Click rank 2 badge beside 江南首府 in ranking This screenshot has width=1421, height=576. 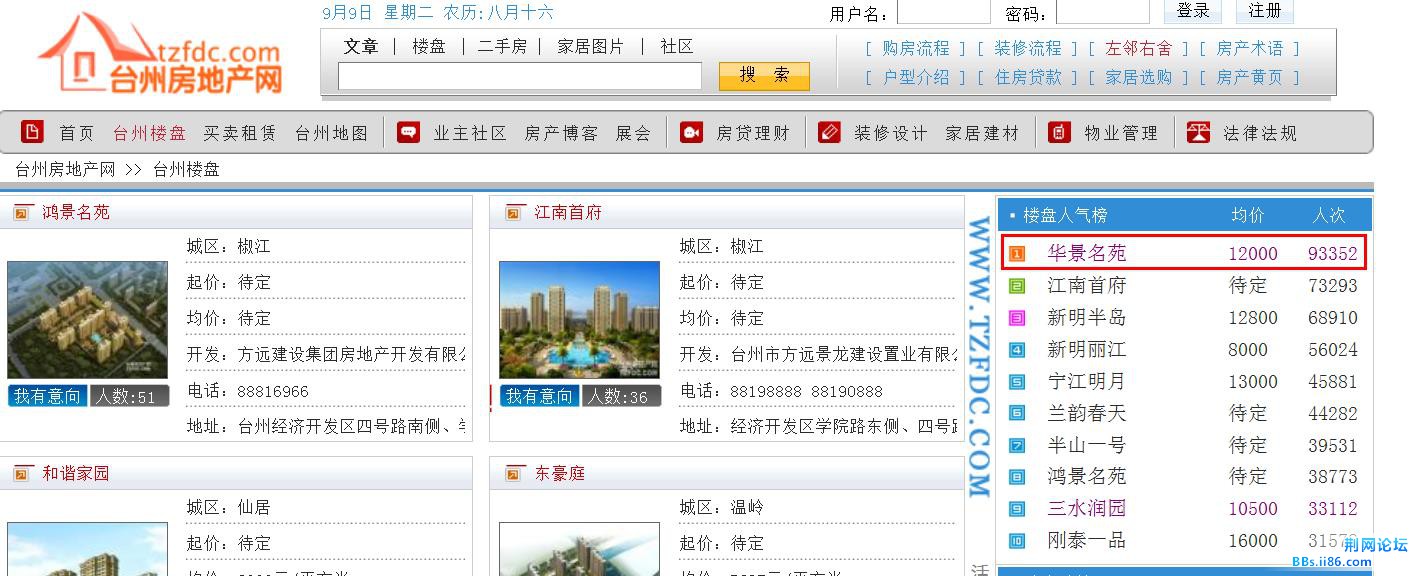(x=1017, y=286)
